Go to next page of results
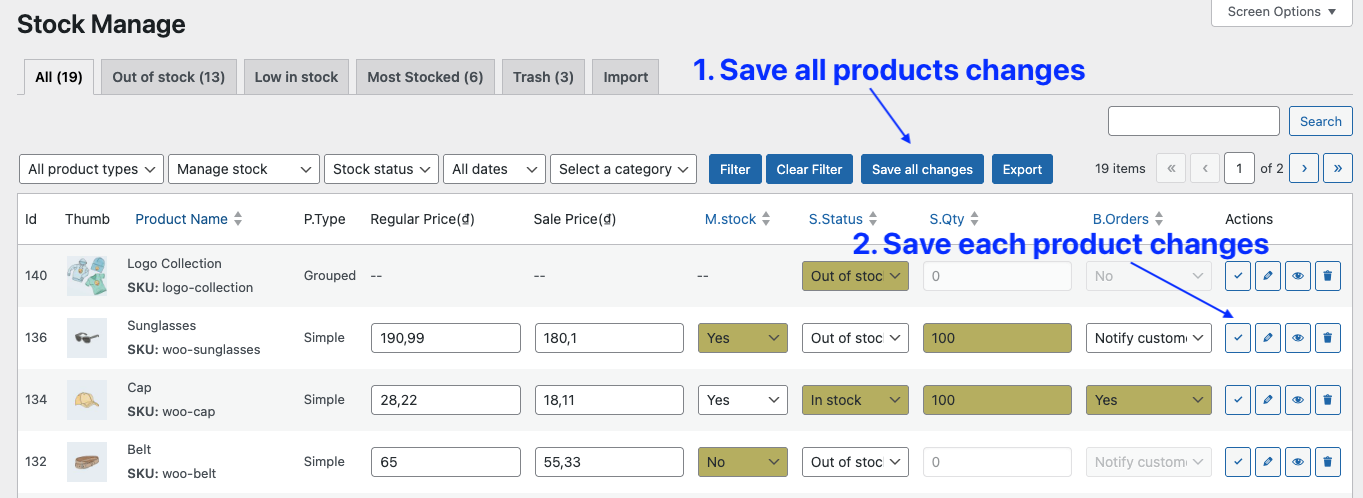 click(x=1303, y=168)
